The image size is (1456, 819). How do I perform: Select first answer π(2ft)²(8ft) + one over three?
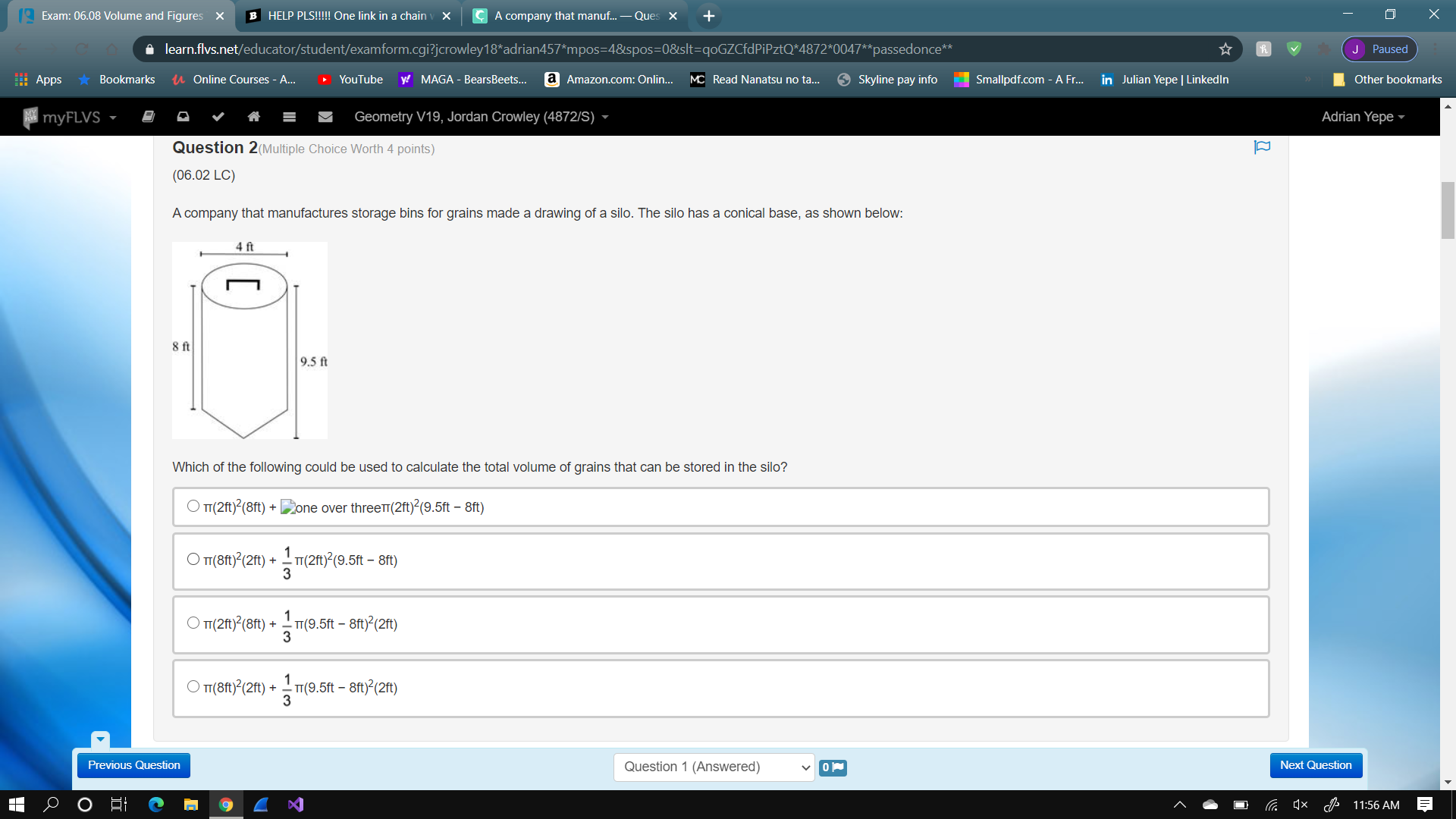(193, 507)
